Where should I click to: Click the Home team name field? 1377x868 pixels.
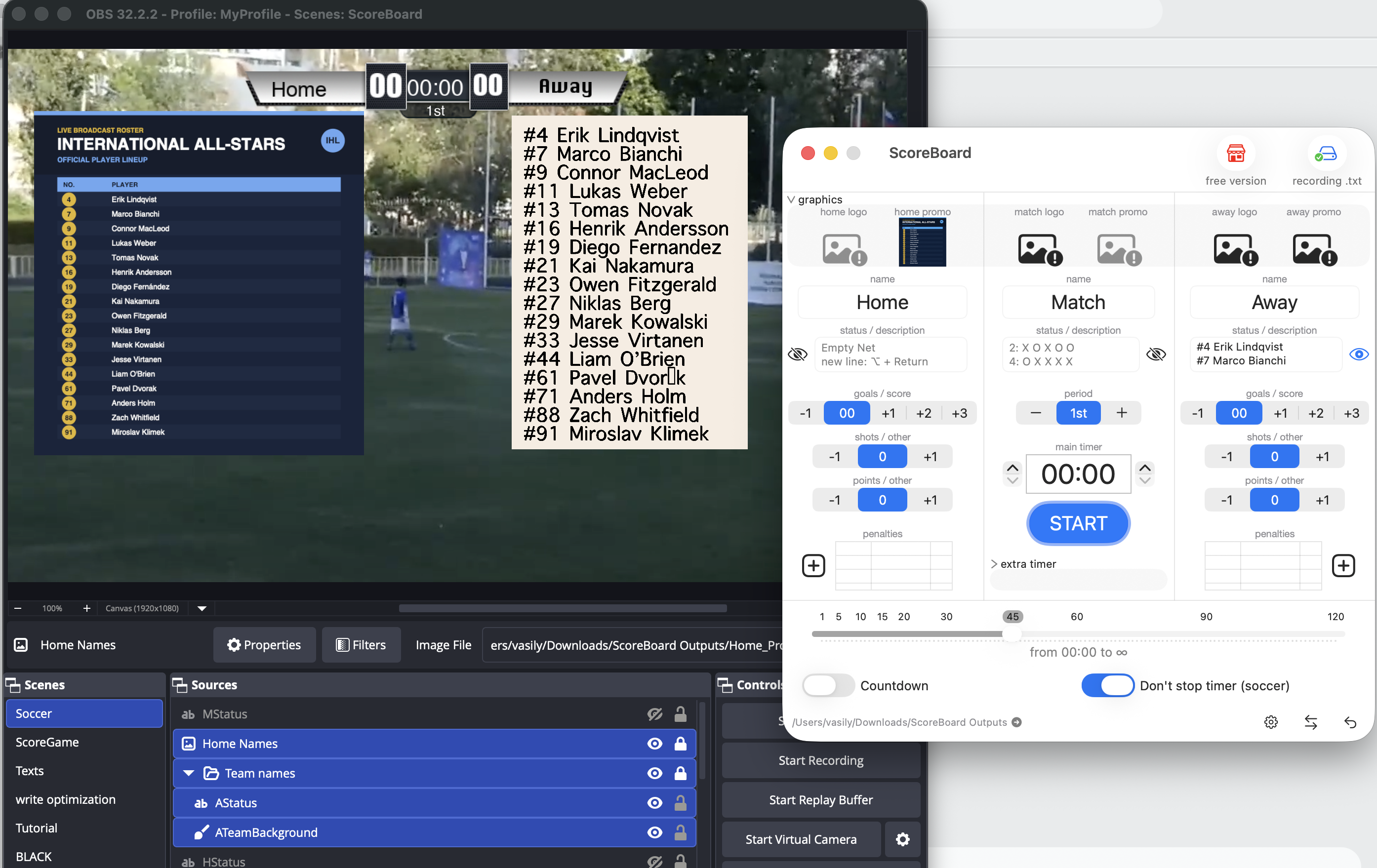(882, 303)
